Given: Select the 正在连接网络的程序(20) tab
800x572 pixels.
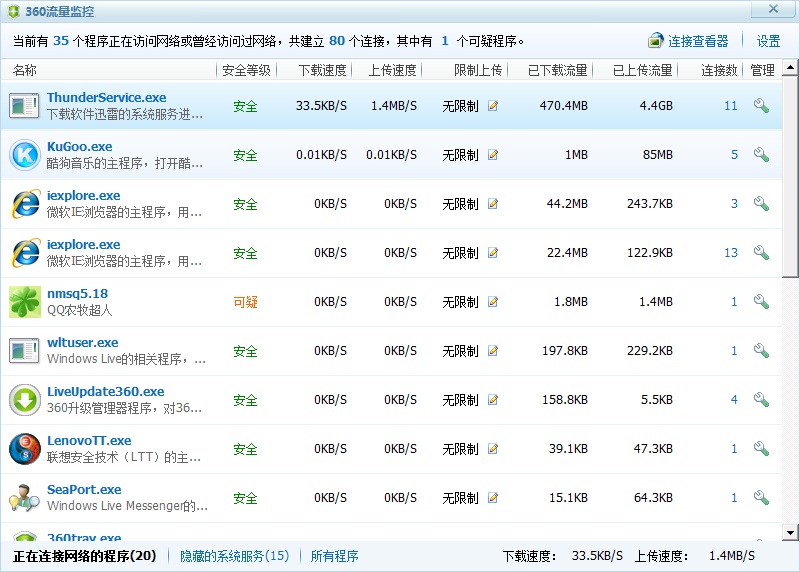Looking at the screenshot, I should [x=84, y=556].
